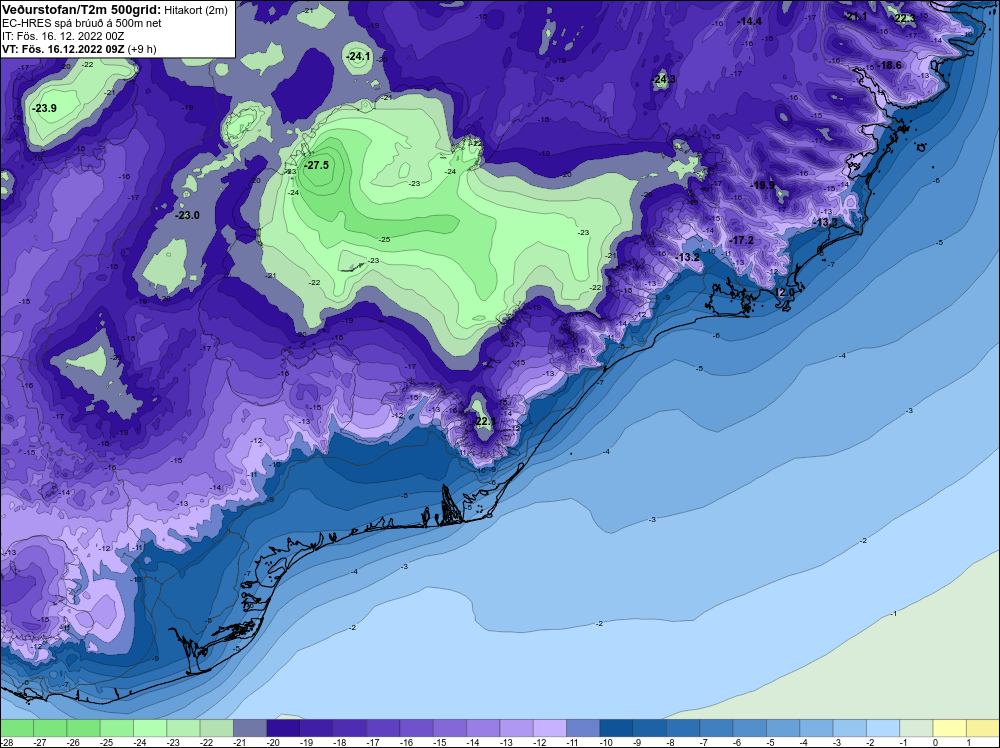Click the -12 light lilac legend swatch
This screenshot has height=748, width=1000.
(549, 728)
